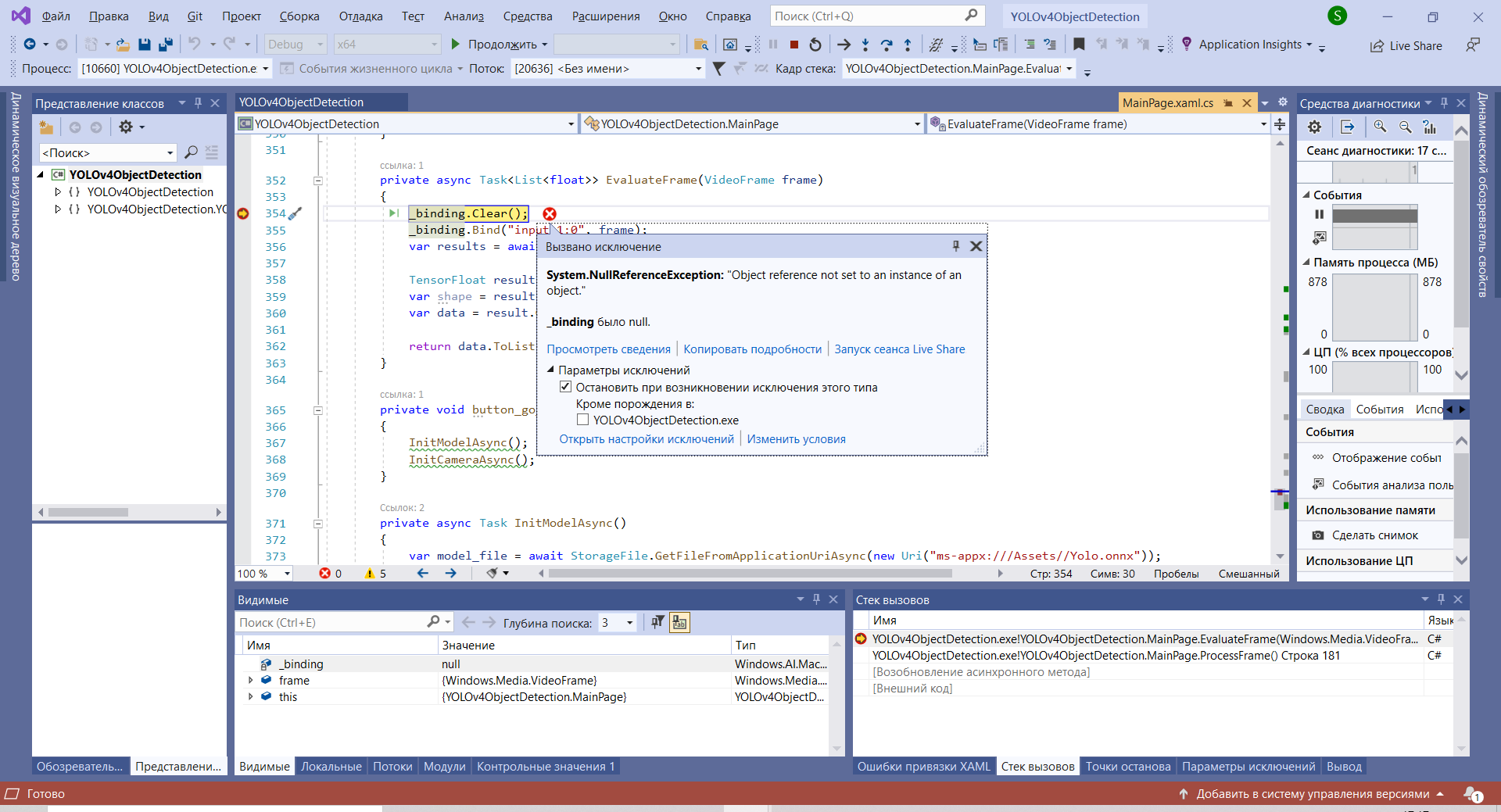Open the Stack Frame dropdown

pos(958,69)
